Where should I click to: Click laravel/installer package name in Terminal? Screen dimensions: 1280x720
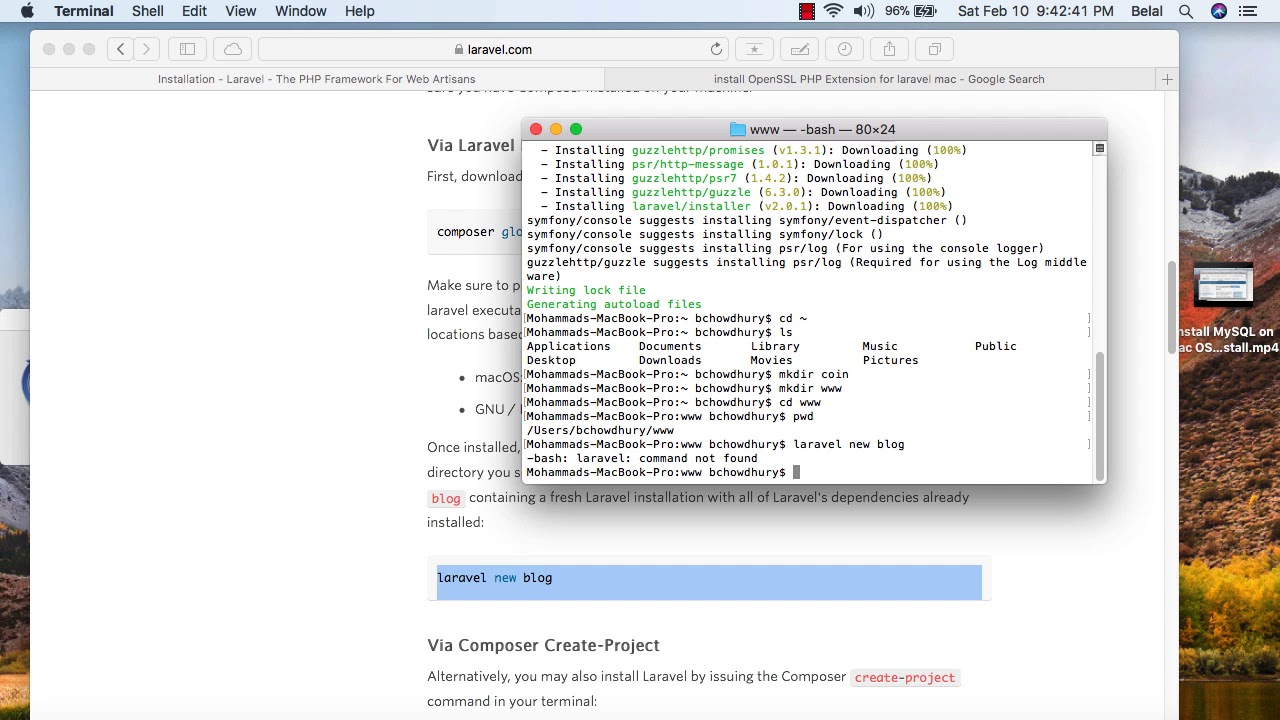pos(691,206)
